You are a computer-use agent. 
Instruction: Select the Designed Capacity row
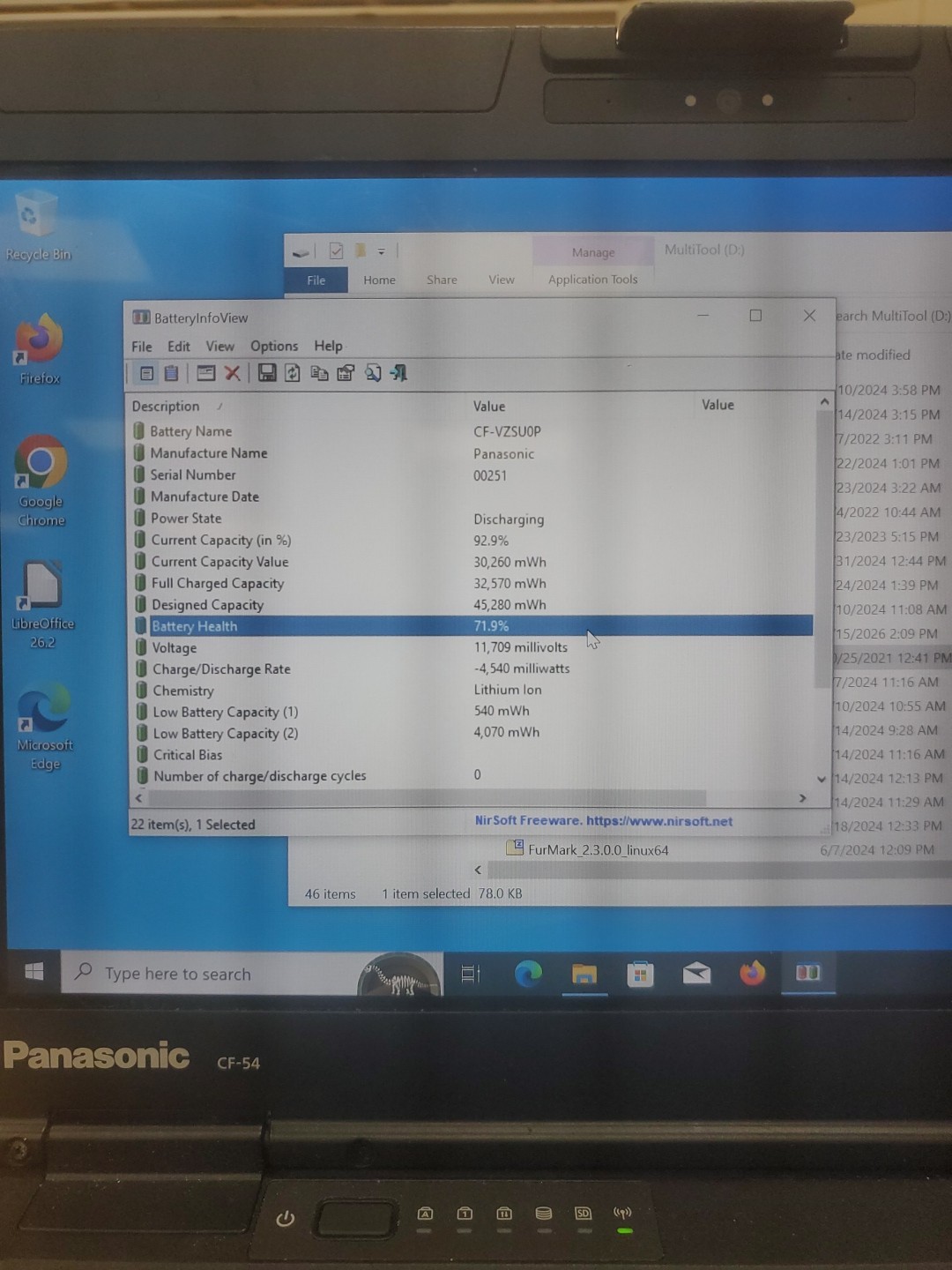472,605
